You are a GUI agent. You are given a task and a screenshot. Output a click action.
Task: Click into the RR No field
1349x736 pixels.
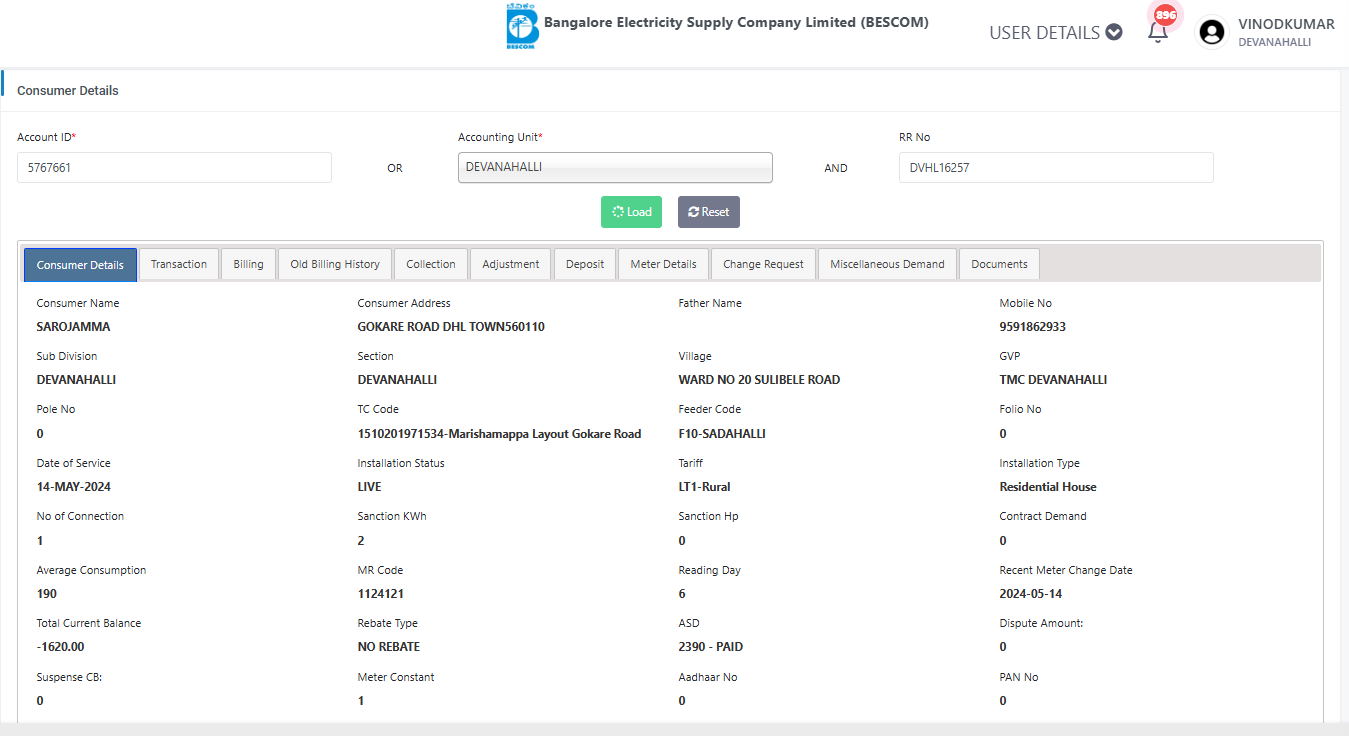point(1056,168)
